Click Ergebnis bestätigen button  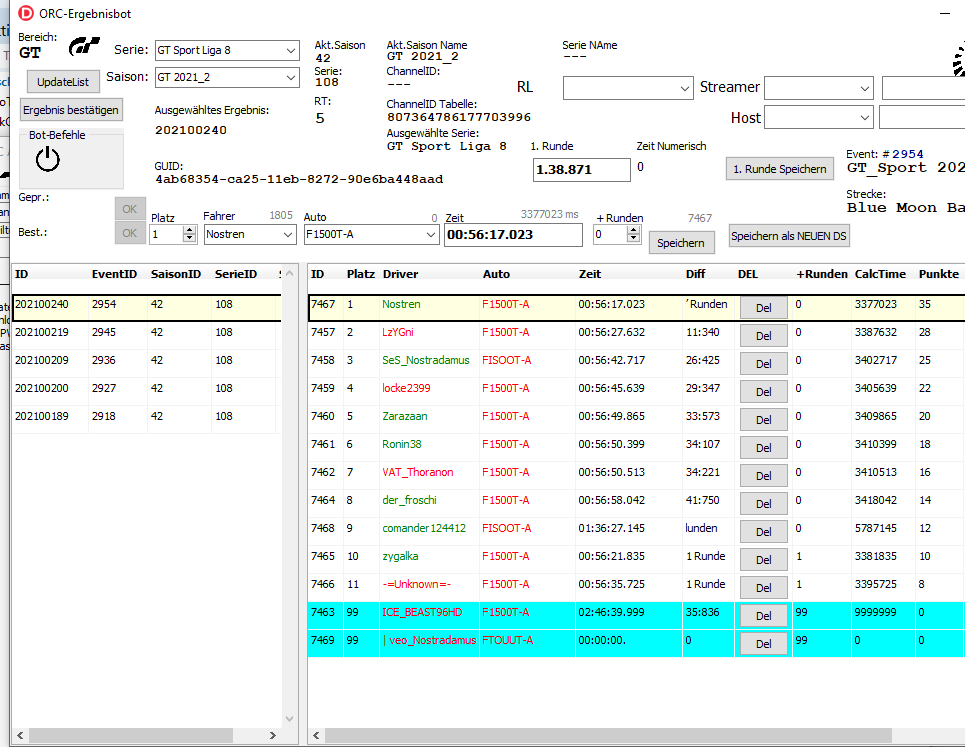coord(71,110)
